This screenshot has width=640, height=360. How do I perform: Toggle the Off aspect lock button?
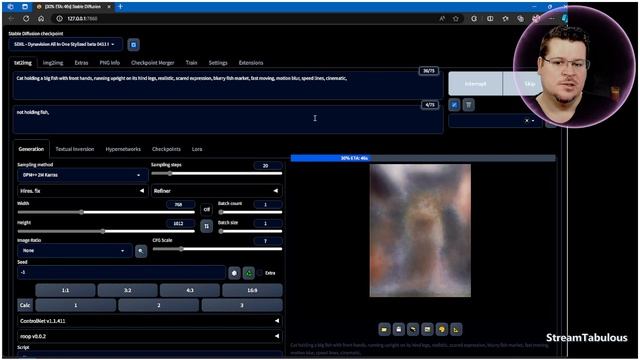[207, 209]
